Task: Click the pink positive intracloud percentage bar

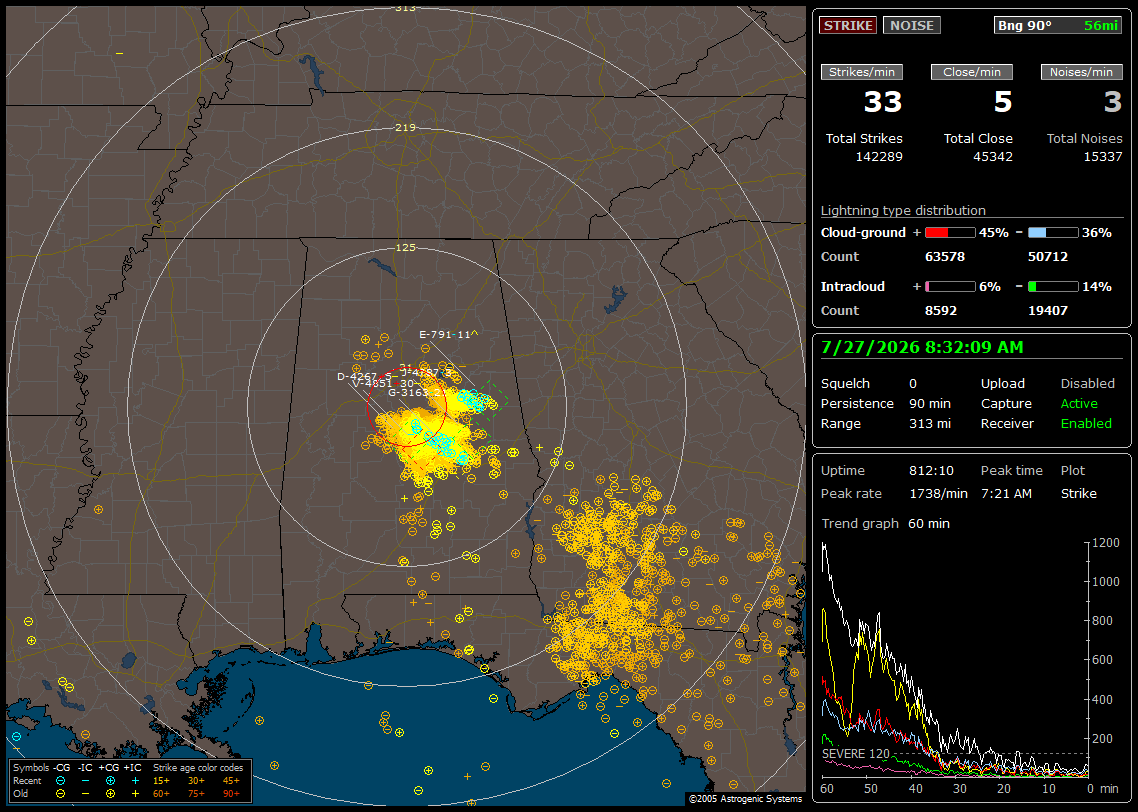Action: tap(950, 287)
